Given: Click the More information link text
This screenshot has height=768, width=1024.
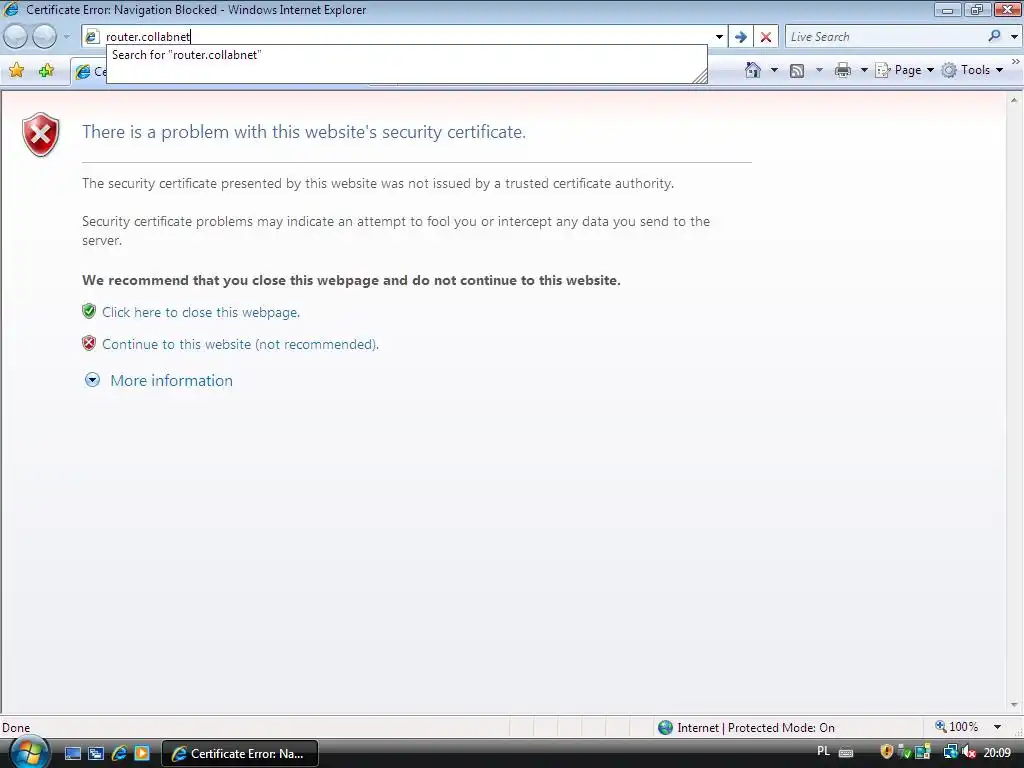Looking at the screenshot, I should pos(172,381).
